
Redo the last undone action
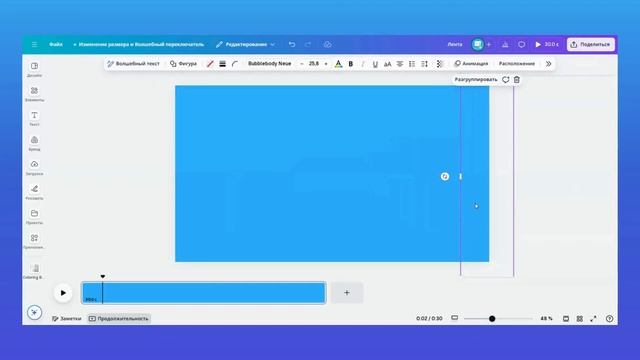308,44
